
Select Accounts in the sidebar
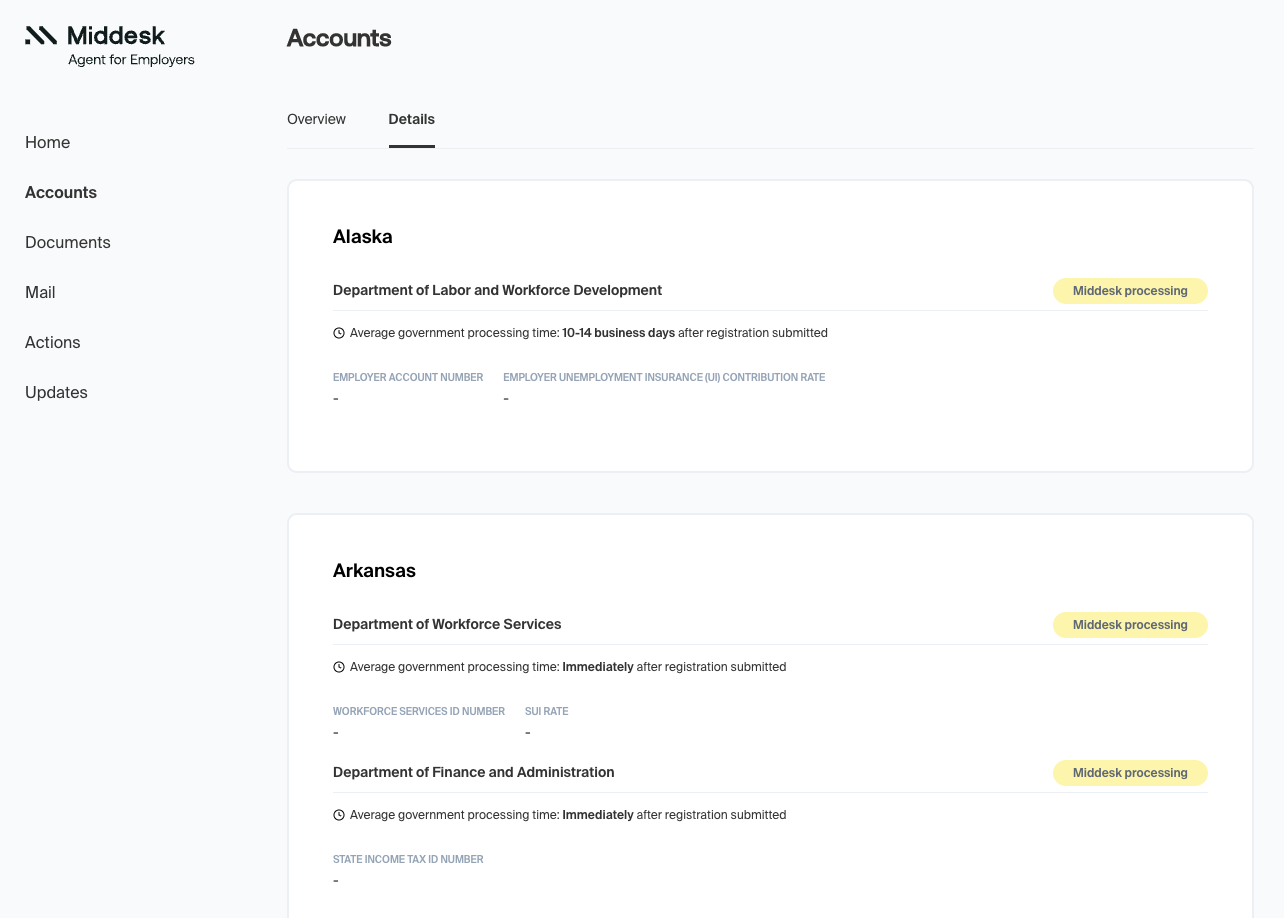pos(61,192)
